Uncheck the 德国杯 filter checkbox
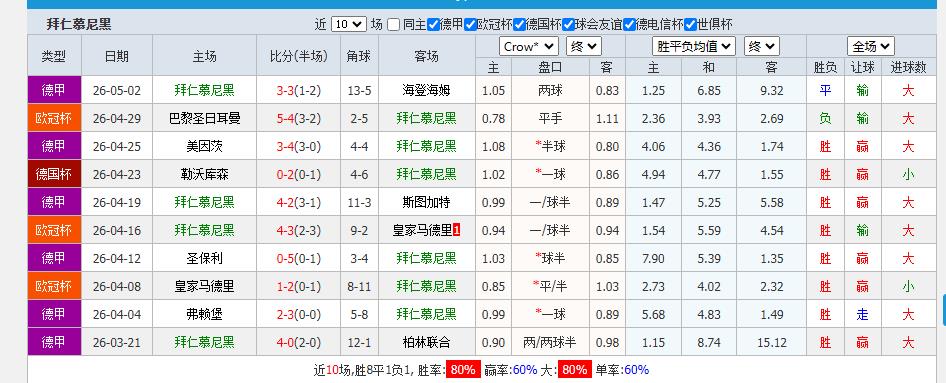The width and height of the screenshot is (946, 383). pos(519,25)
